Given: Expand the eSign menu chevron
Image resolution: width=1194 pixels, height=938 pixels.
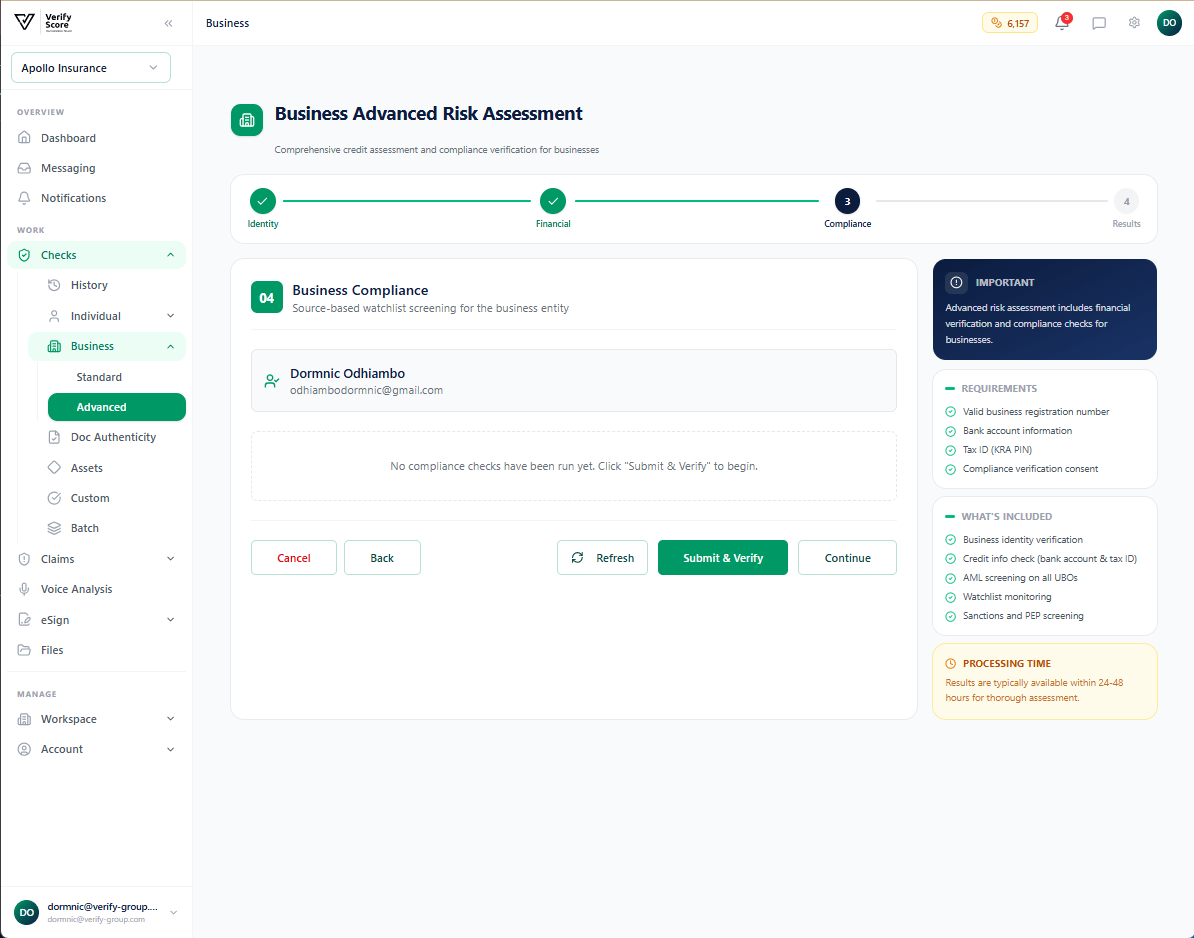Looking at the screenshot, I should click(171, 620).
